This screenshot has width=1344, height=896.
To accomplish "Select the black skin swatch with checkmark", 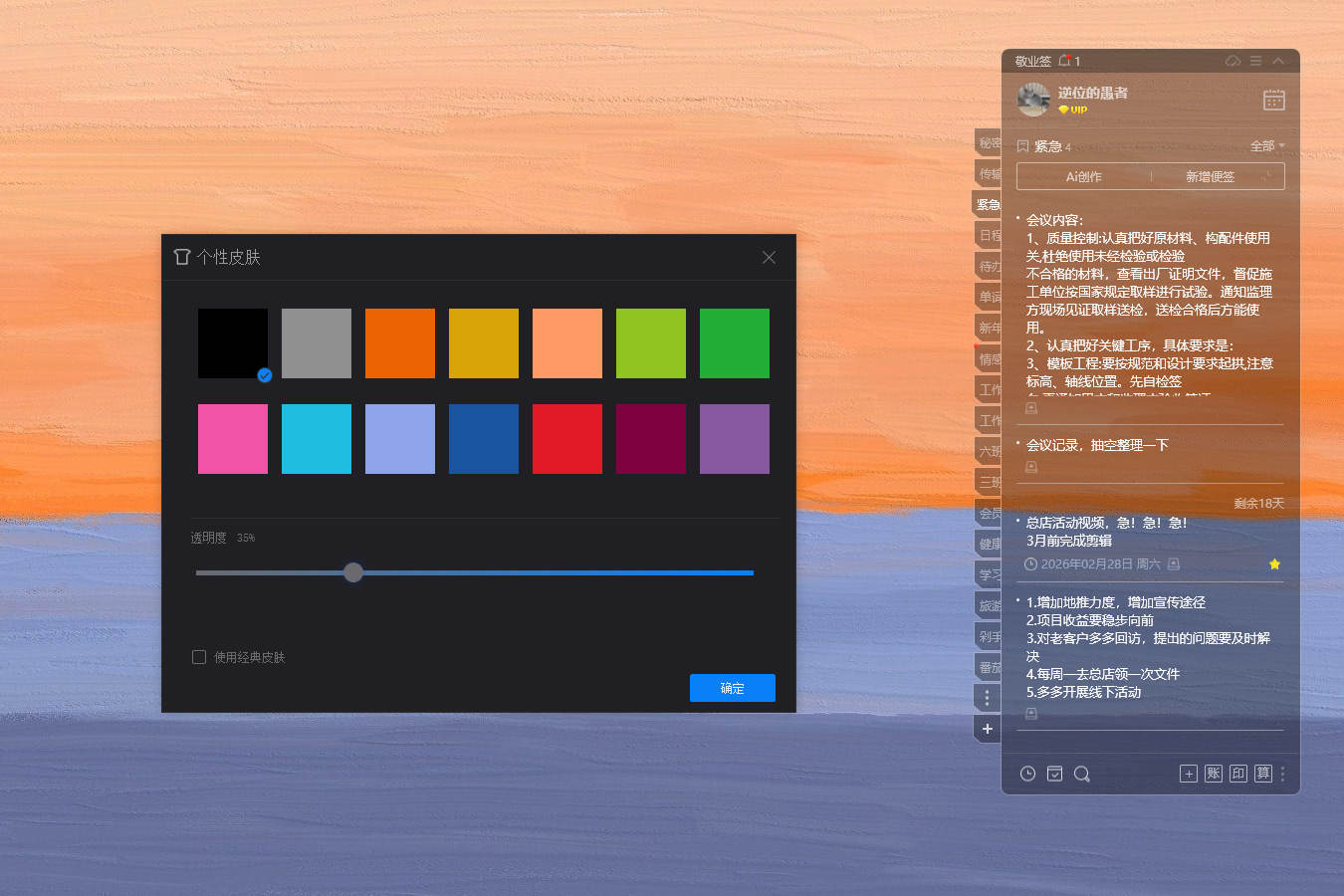I will coord(233,343).
